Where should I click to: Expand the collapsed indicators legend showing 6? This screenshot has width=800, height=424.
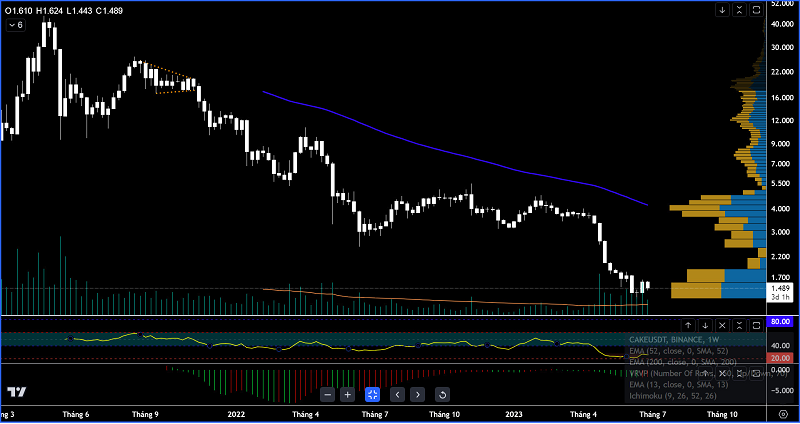pyautogui.click(x=14, y=25)
